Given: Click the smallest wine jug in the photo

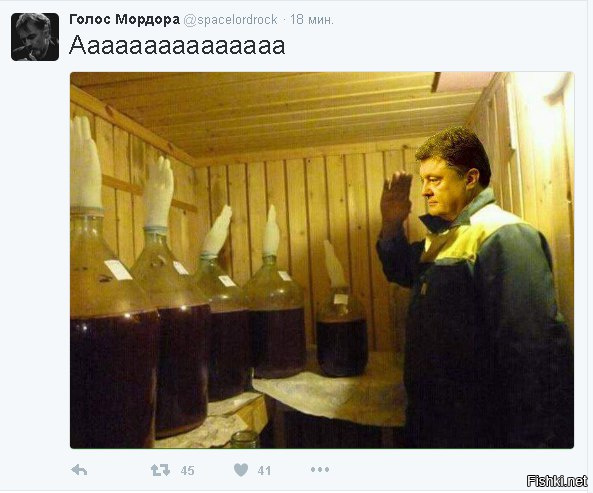Looking at the screenshot, I should click(x=342, y=331).
